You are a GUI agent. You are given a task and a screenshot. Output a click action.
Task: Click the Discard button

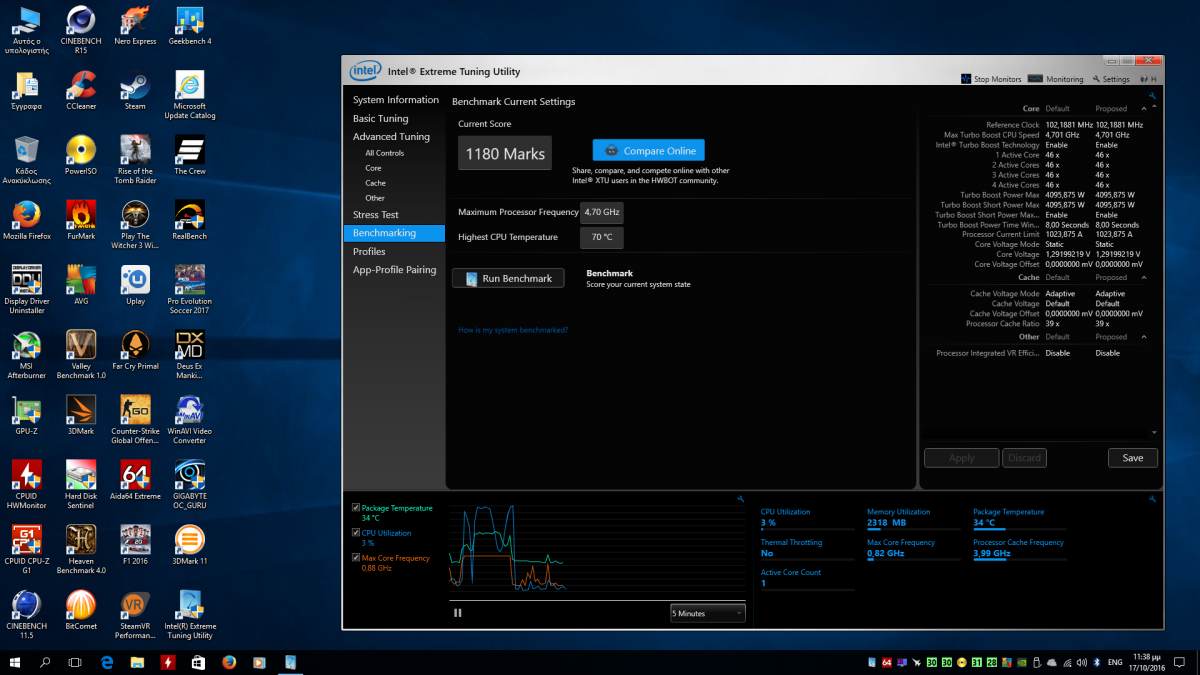[x=1024, y=458]
